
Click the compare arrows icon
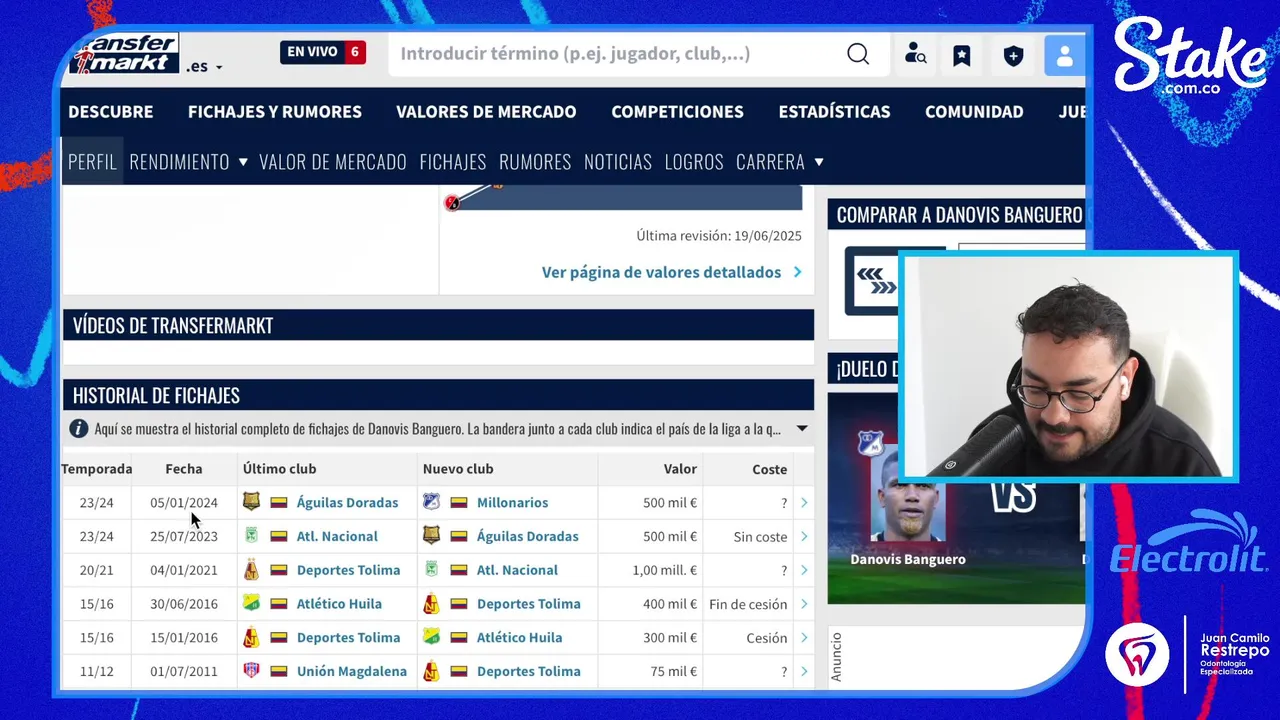877,282
